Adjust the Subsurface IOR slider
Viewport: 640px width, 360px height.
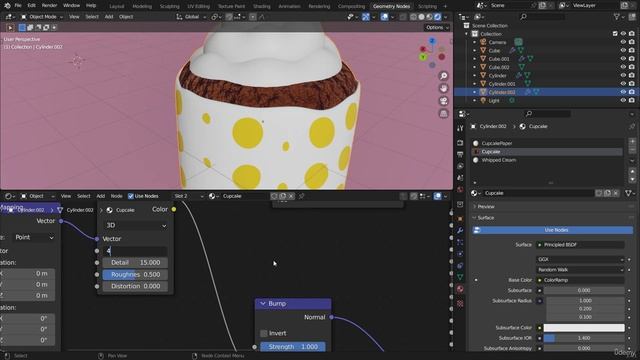click(x=584, y=338)
